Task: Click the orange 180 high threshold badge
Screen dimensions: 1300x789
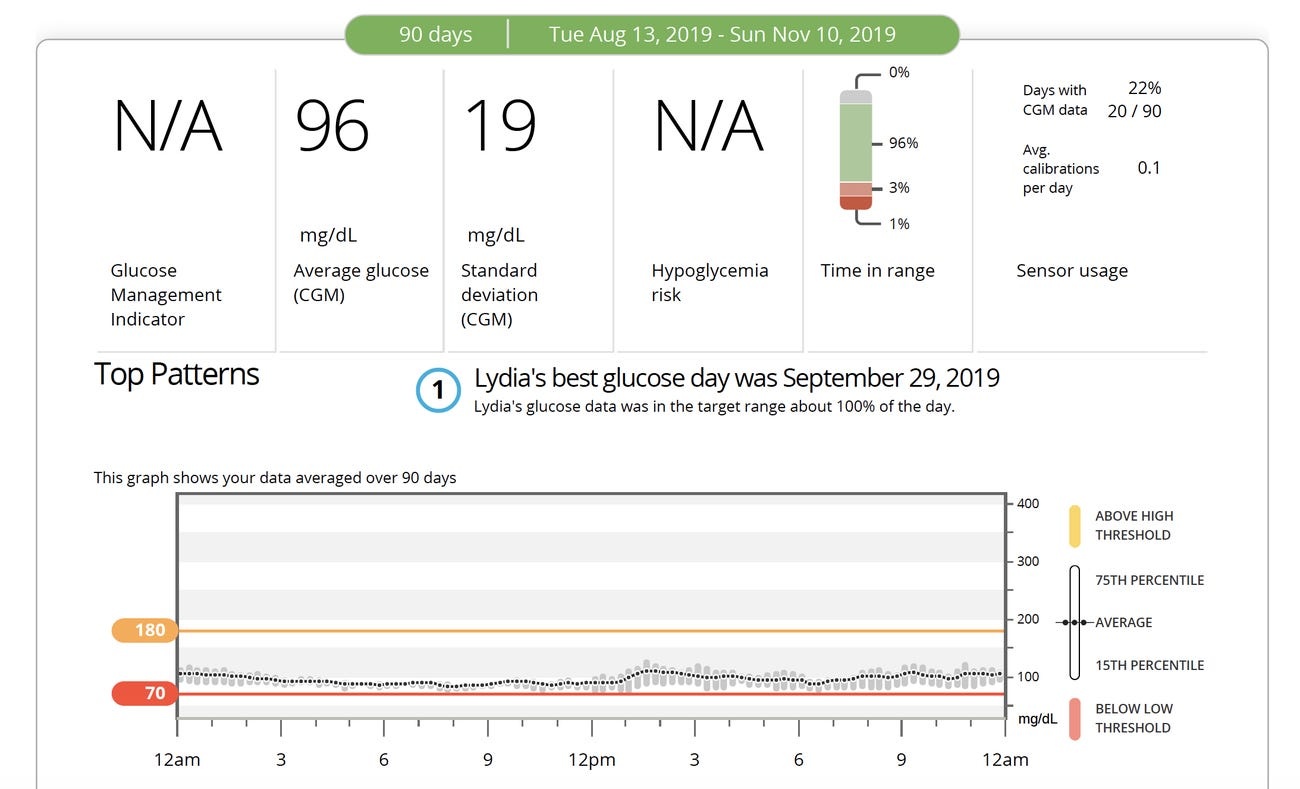Action: coord(145,631)
